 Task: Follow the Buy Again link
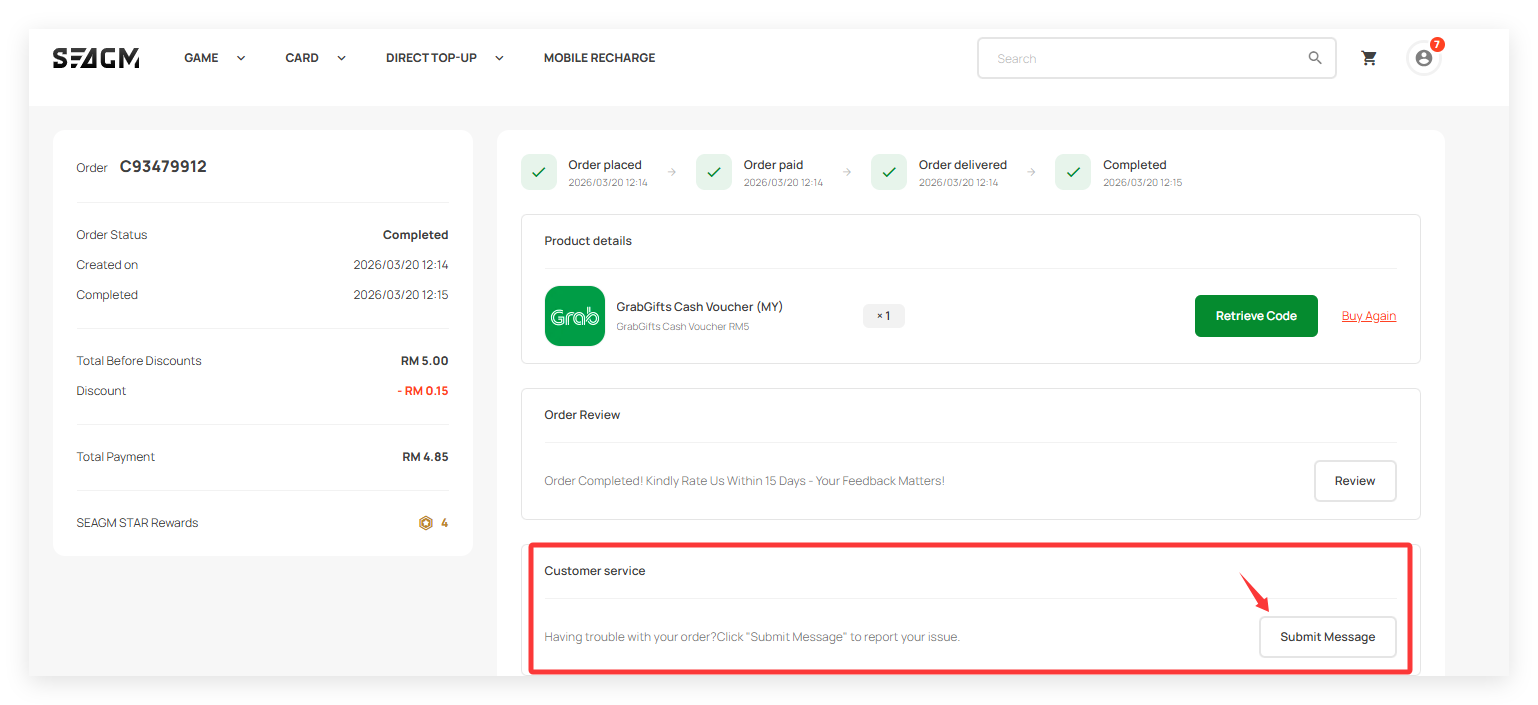point(1368,316)
